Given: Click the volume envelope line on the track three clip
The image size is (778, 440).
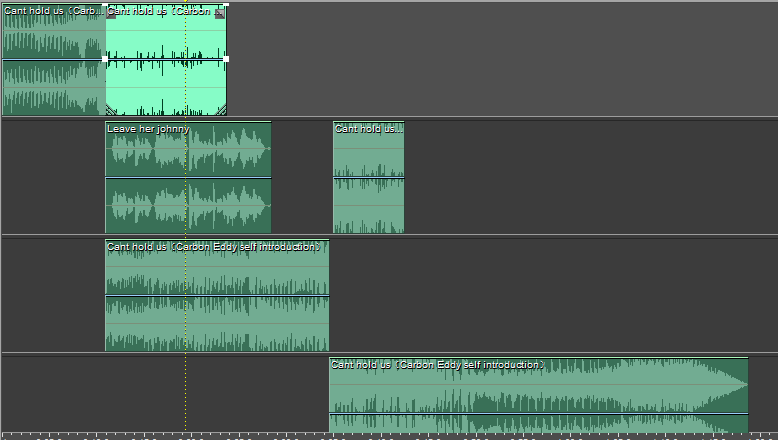Looking at the screenshot, I should coord(217,296).
